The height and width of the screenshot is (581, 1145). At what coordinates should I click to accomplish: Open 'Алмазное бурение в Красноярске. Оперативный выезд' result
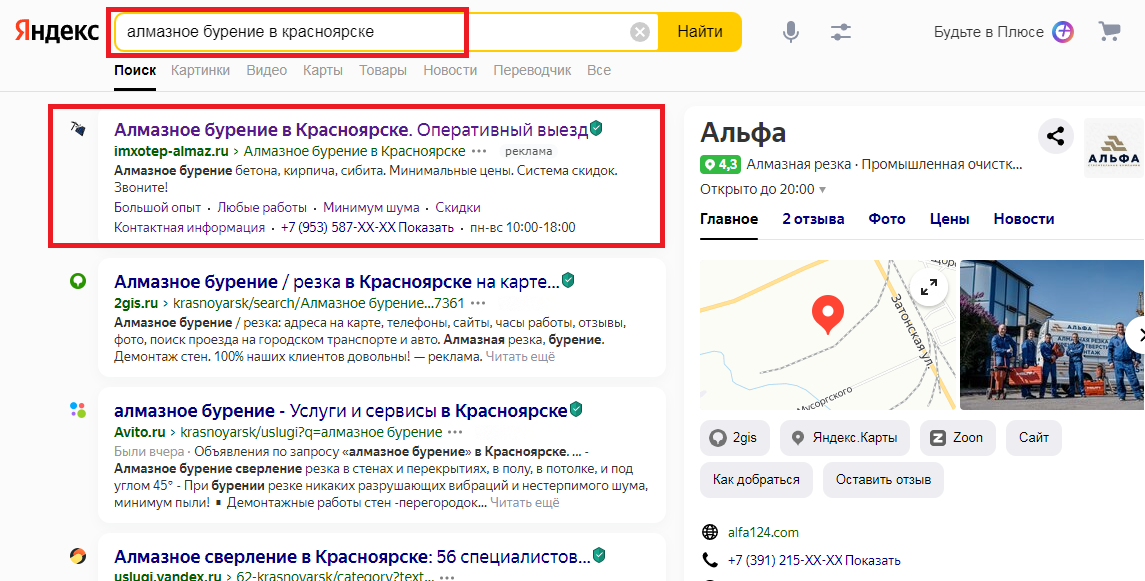[351, 130]
